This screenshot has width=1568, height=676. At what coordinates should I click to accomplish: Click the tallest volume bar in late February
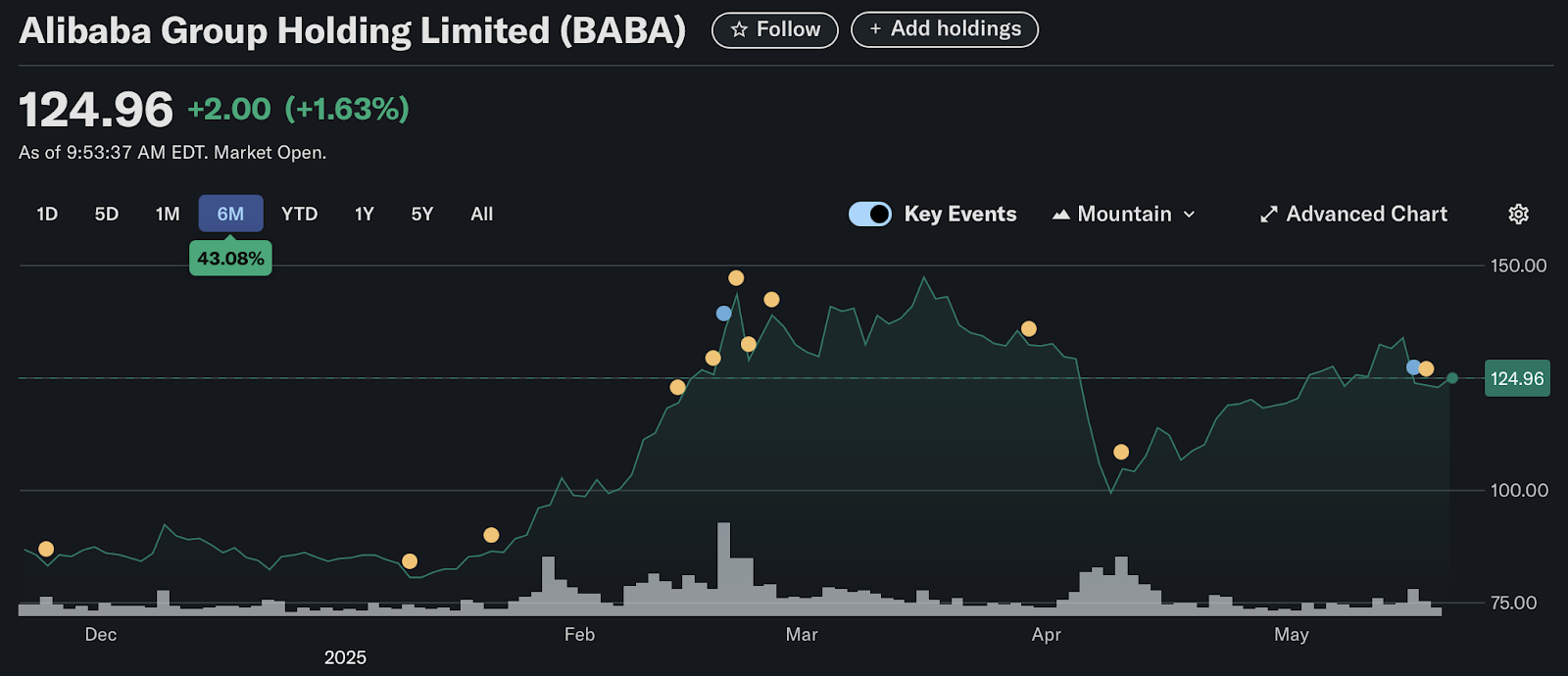[723, 568]
